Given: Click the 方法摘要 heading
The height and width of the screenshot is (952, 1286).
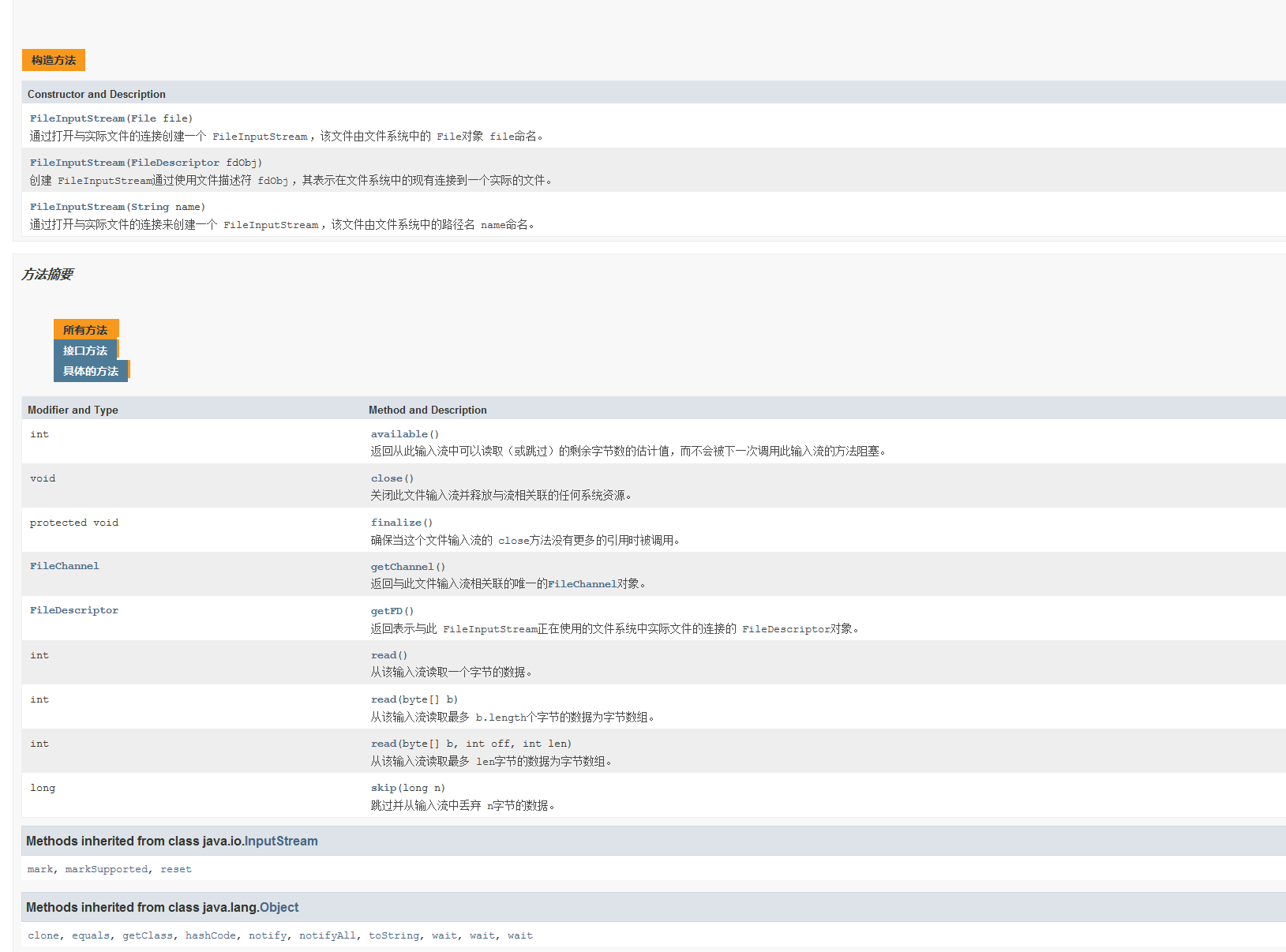Looking at the screenshot, I should tap(47, 274).
